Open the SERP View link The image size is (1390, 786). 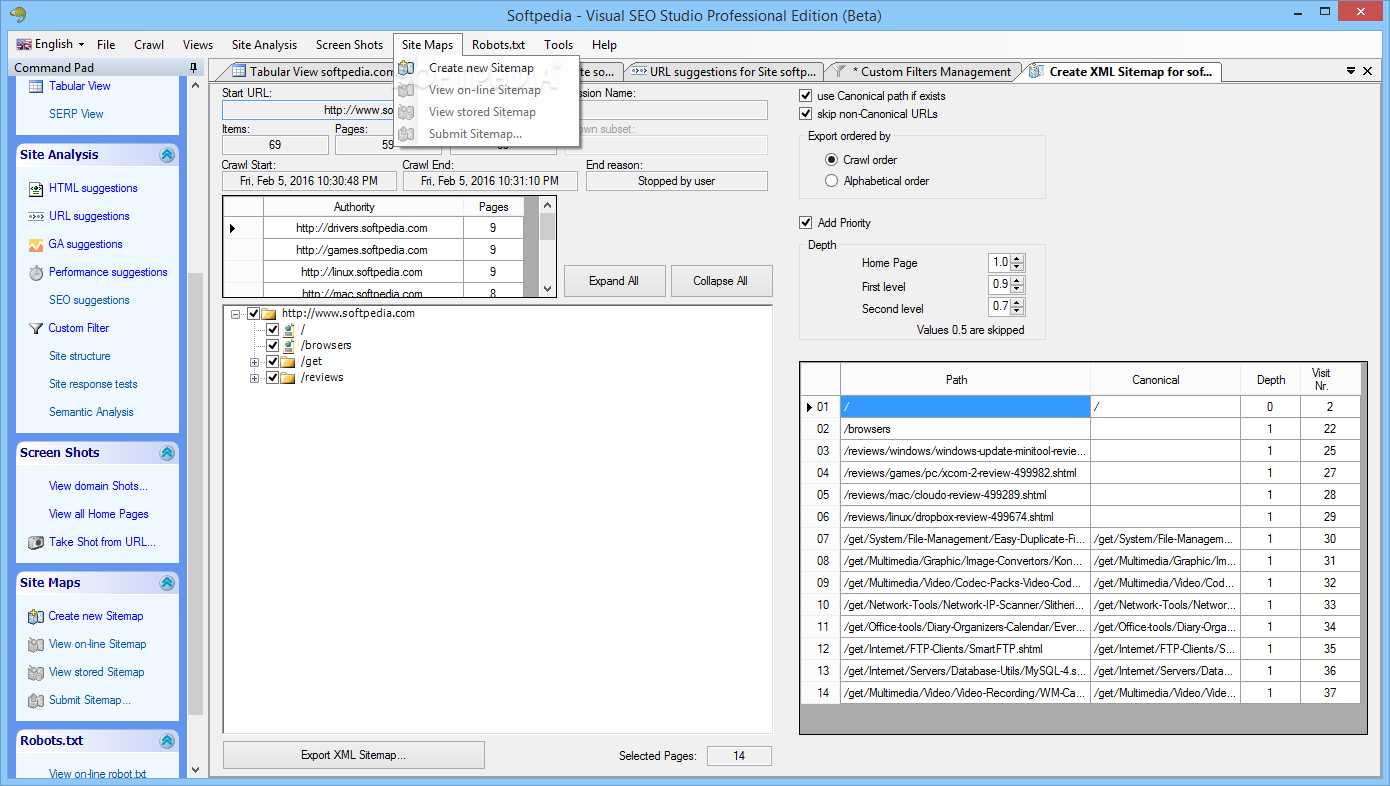tap(76, 114)
